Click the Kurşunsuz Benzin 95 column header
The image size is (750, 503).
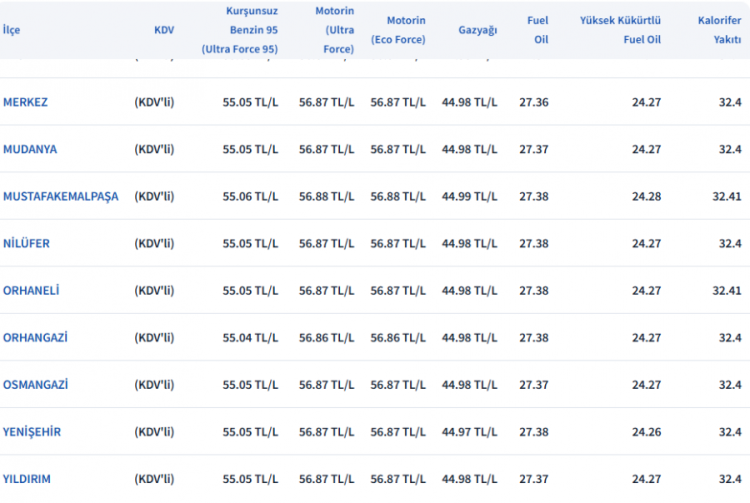(x=239, y=30)
